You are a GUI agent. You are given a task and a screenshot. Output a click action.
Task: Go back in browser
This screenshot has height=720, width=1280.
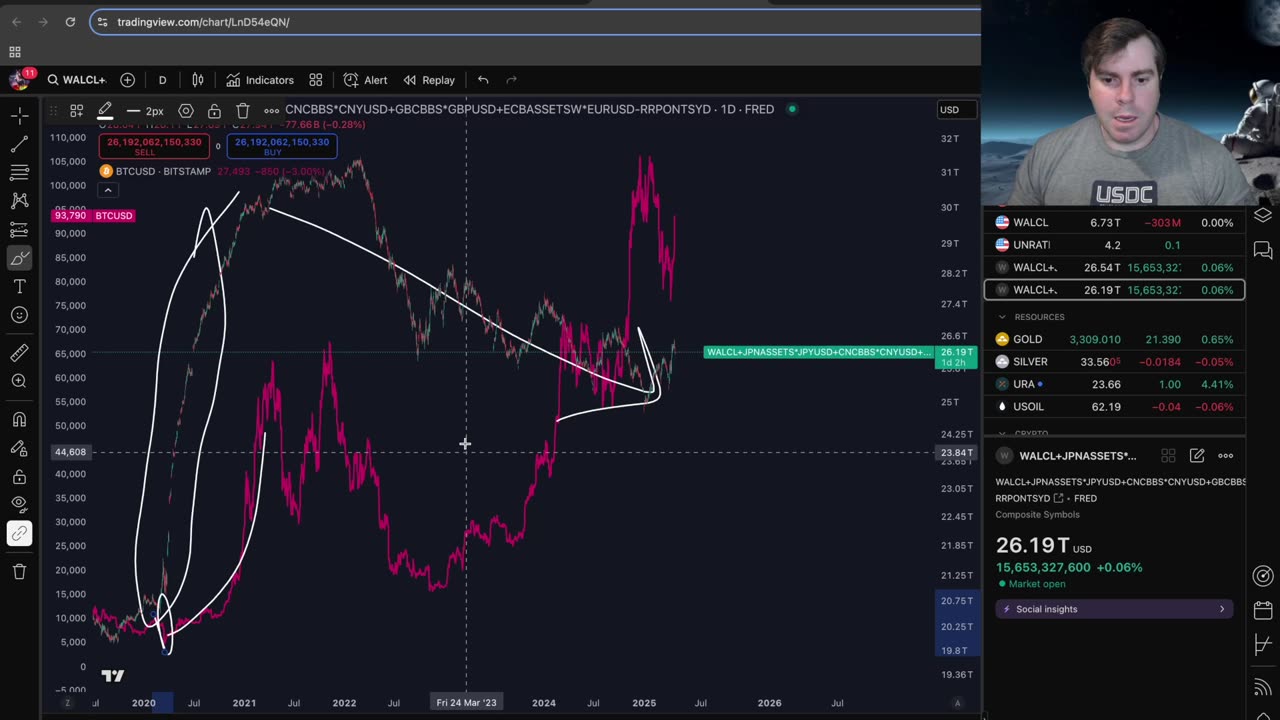pos(16,22)
